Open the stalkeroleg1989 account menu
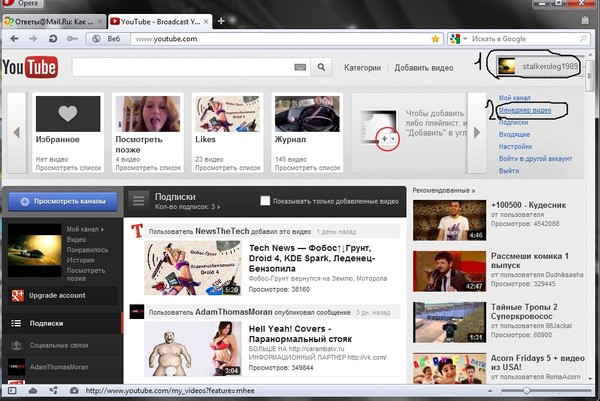Image resolution: width=600 pixels, height=401 pixels. point(539,66)
